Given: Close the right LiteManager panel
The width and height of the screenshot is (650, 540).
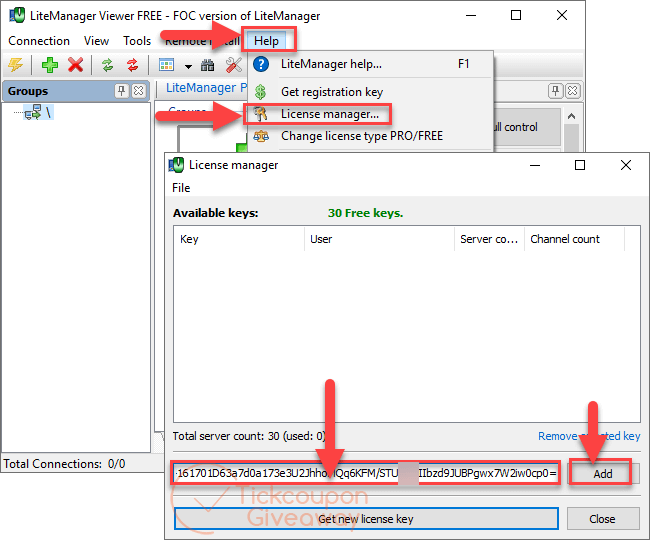Looking at the screenshot, I should [x=572, y=90].
